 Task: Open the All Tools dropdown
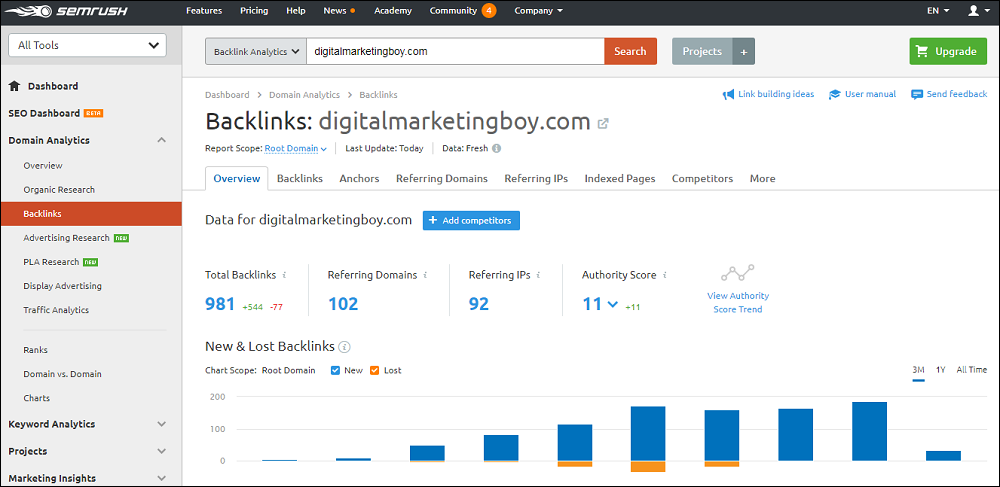pyautogui.click(x=87, y=45)
